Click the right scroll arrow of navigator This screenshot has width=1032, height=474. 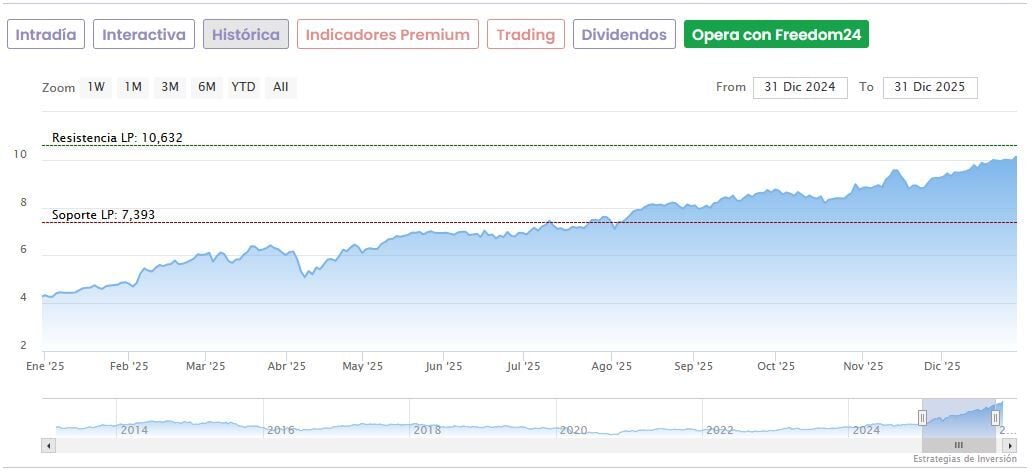(1011, 445)
